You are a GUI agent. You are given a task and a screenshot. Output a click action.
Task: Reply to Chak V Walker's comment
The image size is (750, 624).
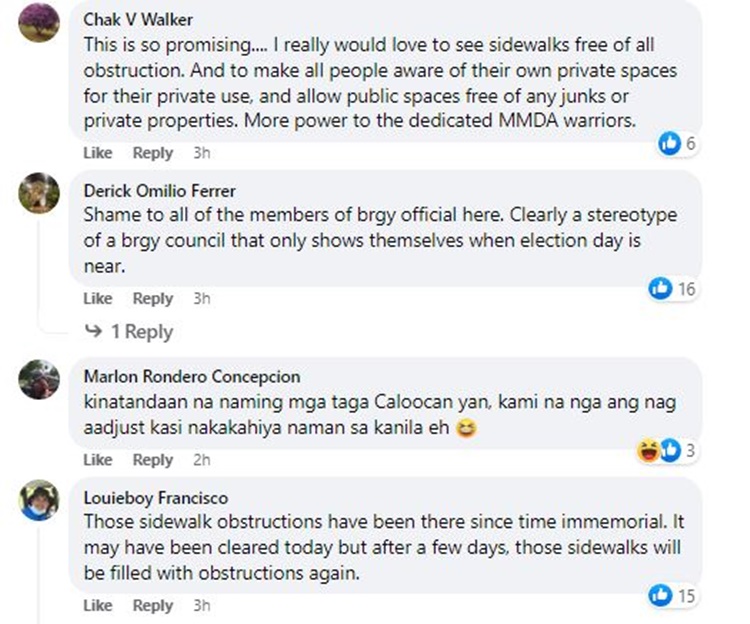pos(153,153)
